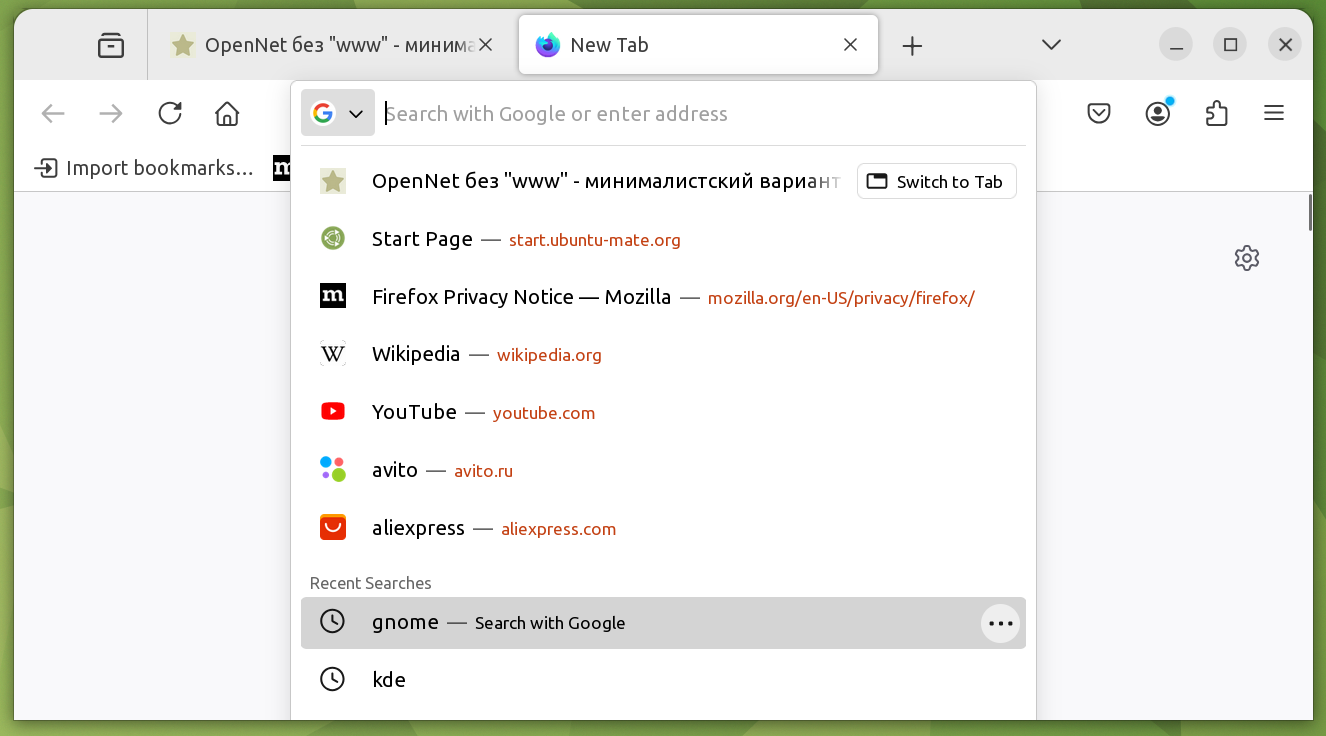This screenshot has width=1326, height=736.
Task: Click the Back navigation arrow
Action: [x=53, y=113]
